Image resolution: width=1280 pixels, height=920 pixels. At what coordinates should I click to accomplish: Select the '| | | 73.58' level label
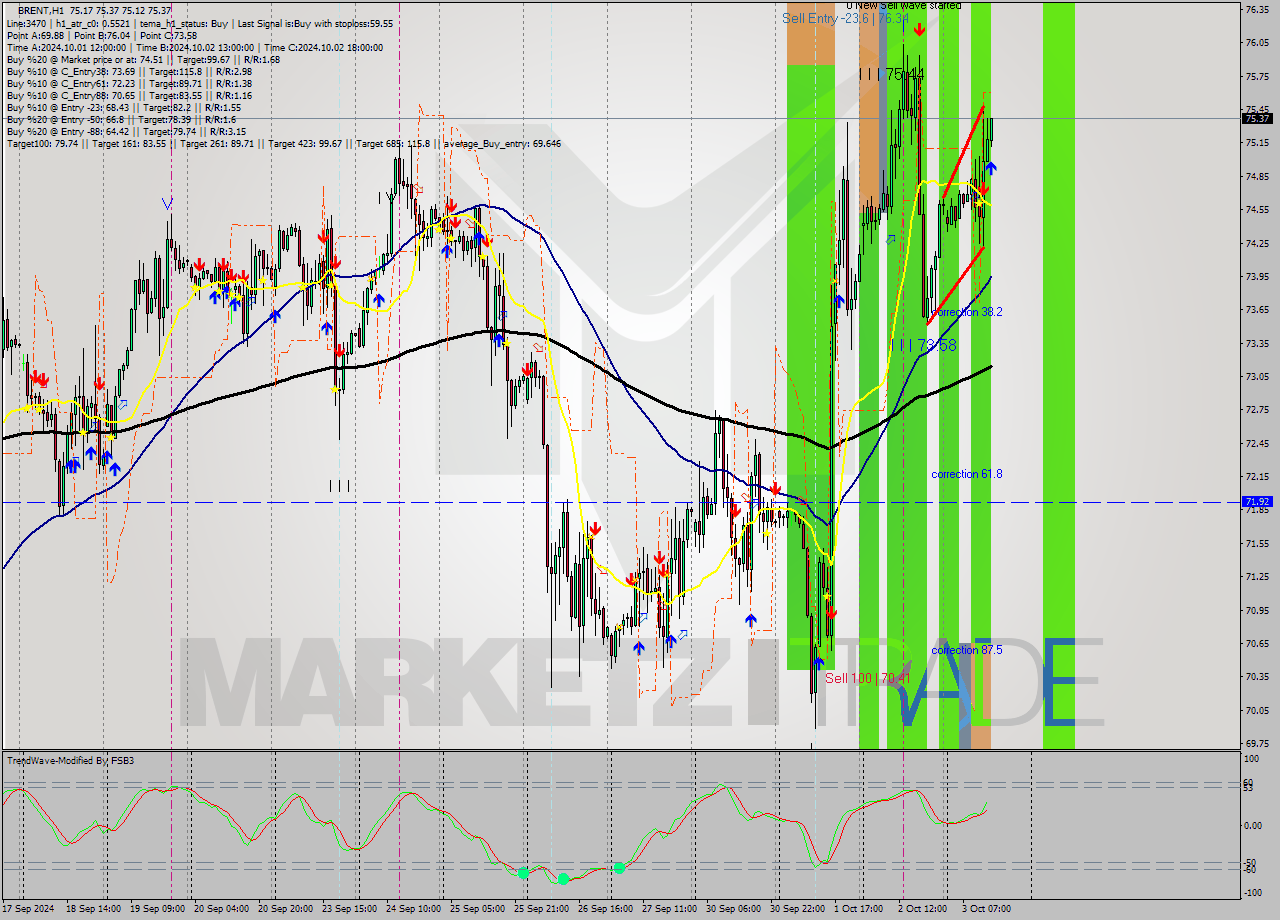924,345
